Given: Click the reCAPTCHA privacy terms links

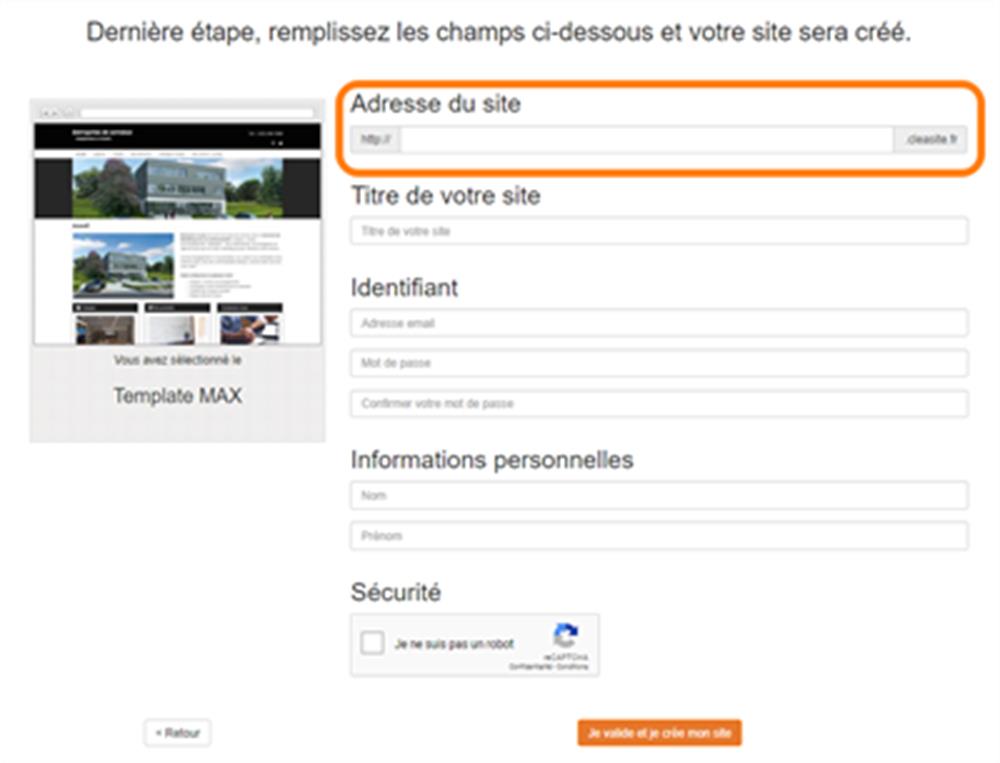Looking at the screenshot, I should coord(548,667).
